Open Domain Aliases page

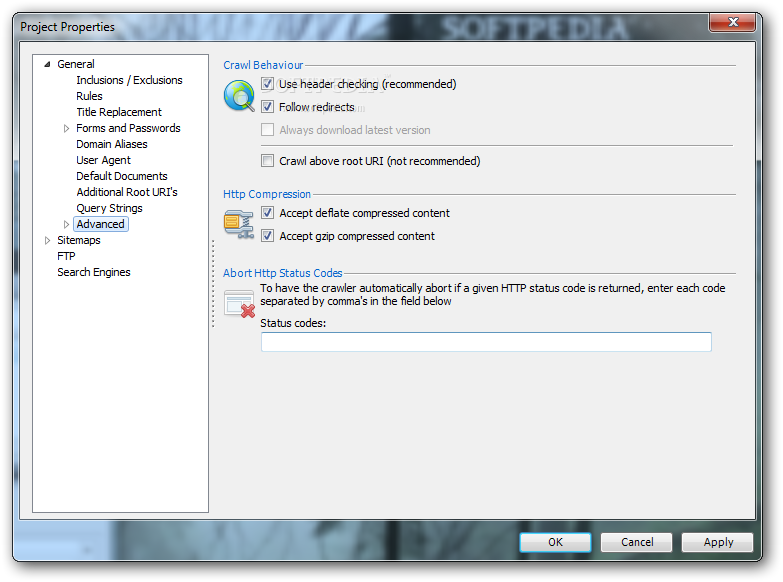[112, 144]
